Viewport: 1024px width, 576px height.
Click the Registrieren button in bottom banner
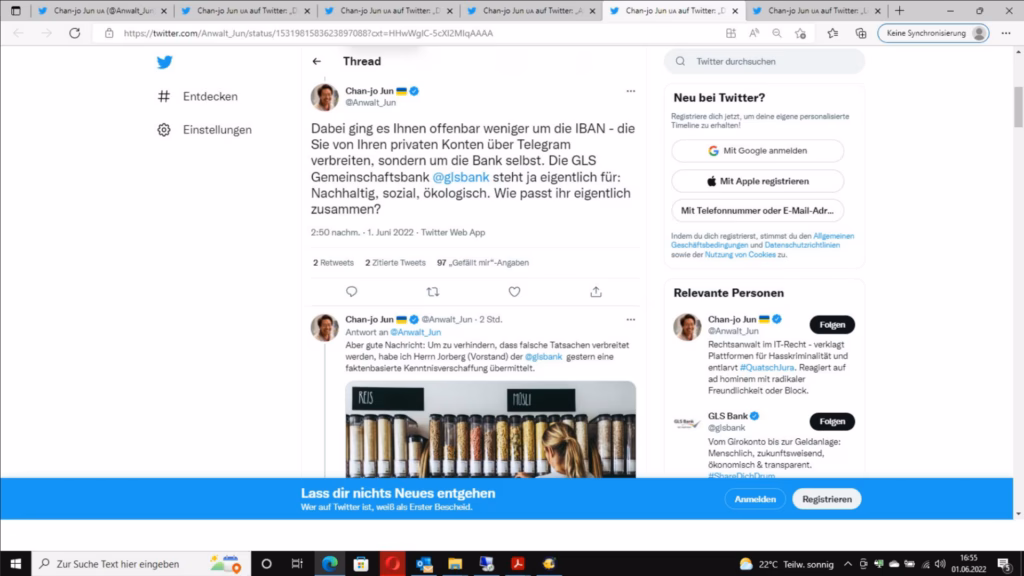(826, 499)
